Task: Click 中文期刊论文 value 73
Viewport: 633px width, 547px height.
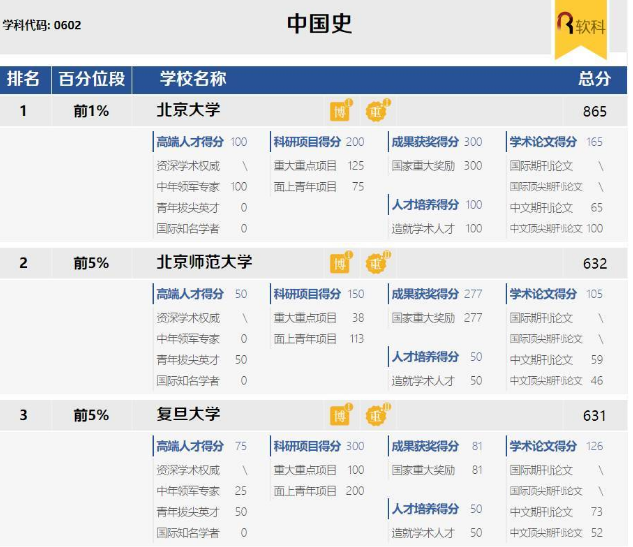Action: [597, 512]
